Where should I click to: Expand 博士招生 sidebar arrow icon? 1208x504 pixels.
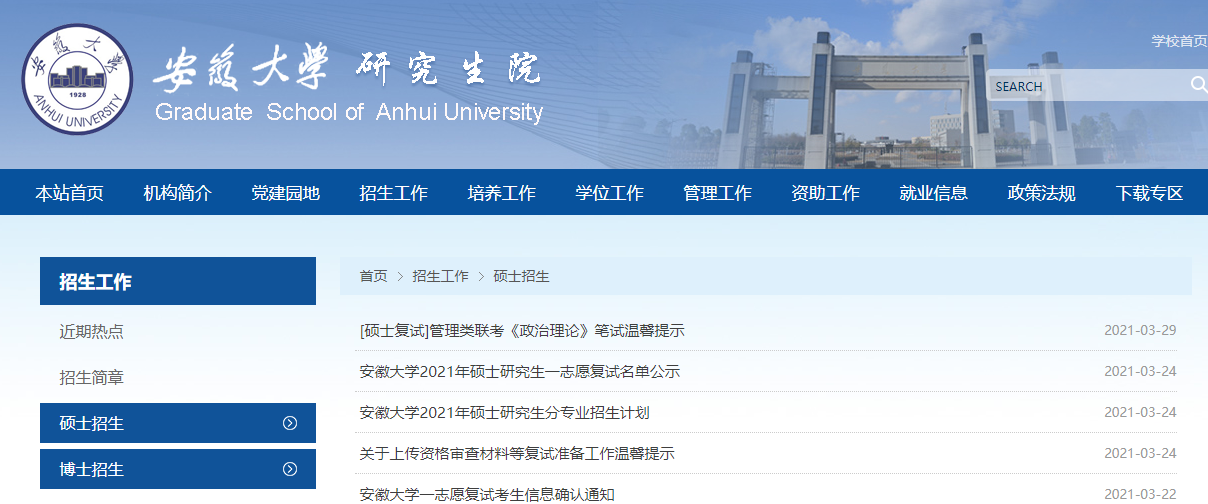(x=290, y=468)
